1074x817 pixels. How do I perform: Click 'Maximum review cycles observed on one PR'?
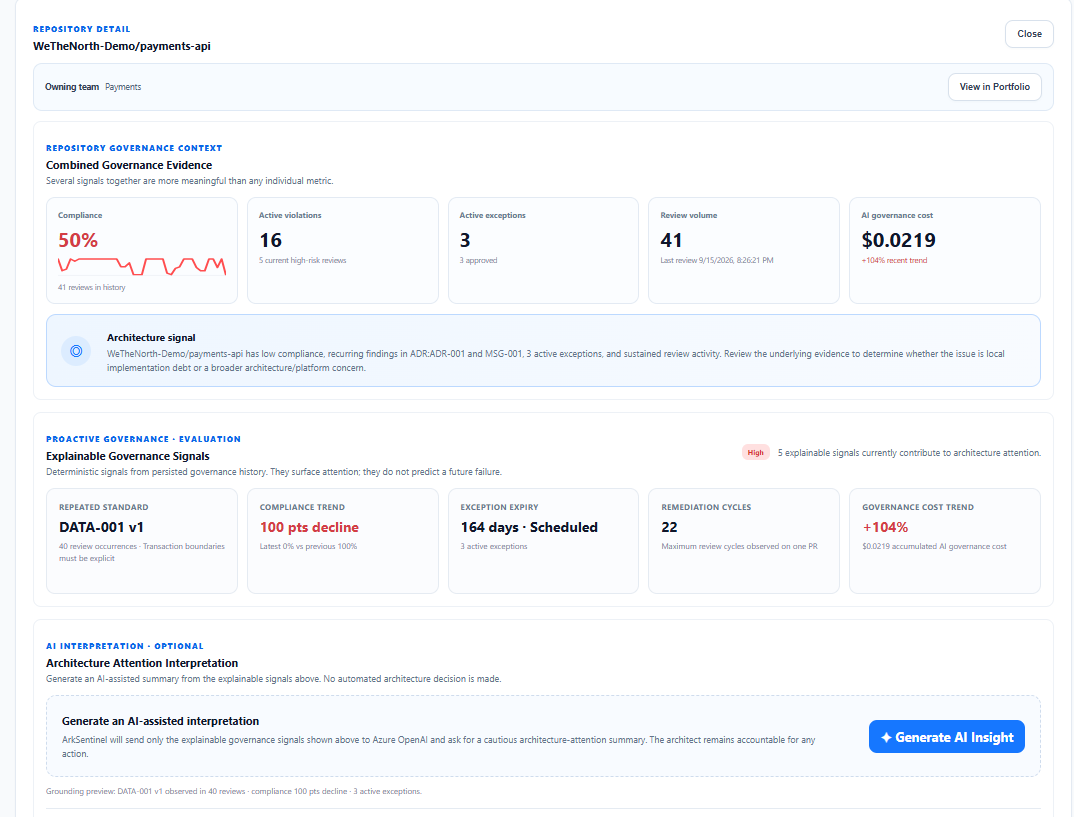pyautogui.click(x=740, y=546)
